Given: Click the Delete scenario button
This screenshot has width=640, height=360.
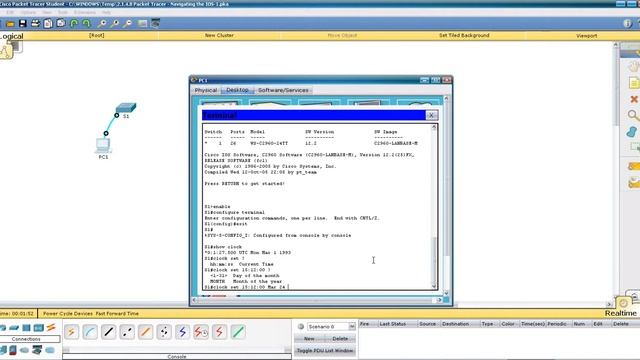Looking at the screenshot, I should point(340,339).
